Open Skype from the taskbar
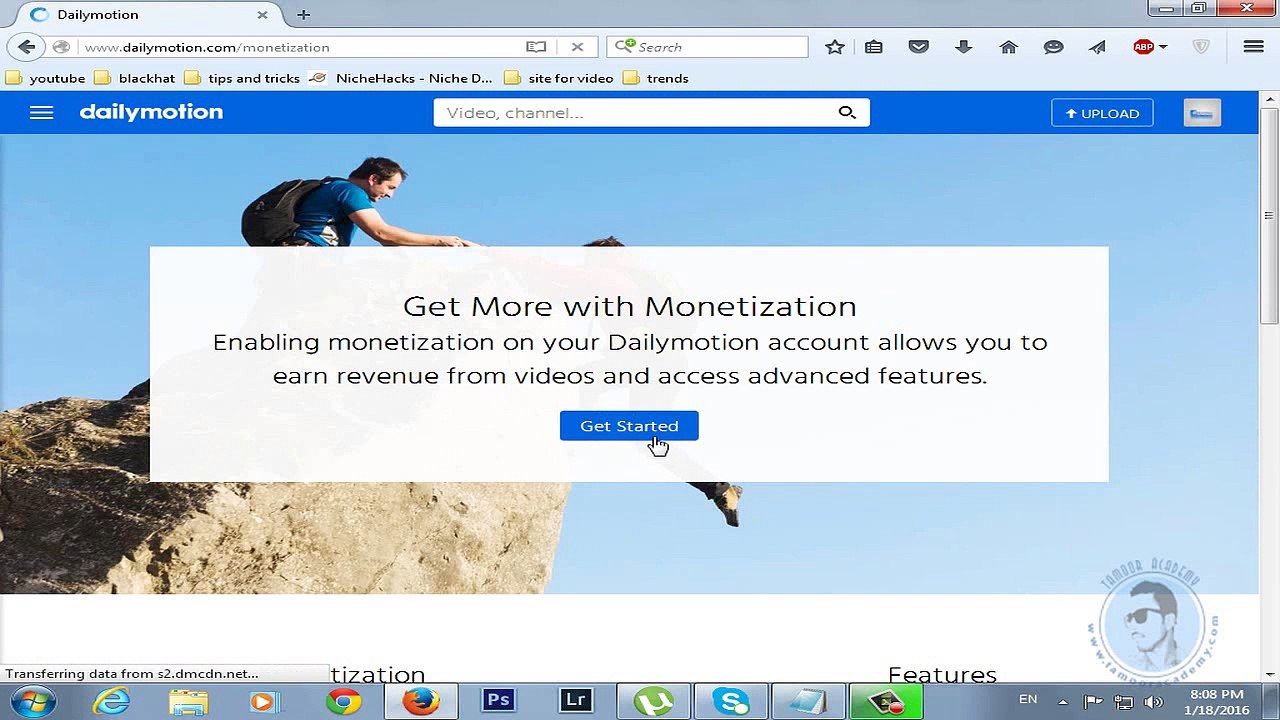 731,701
